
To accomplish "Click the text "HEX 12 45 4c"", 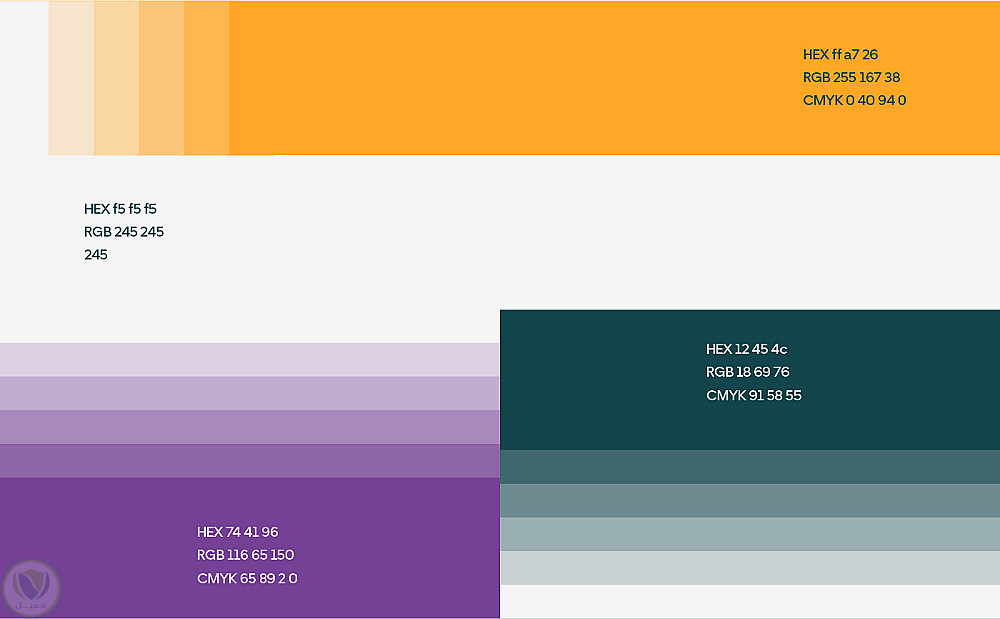I will coord(747,349).
